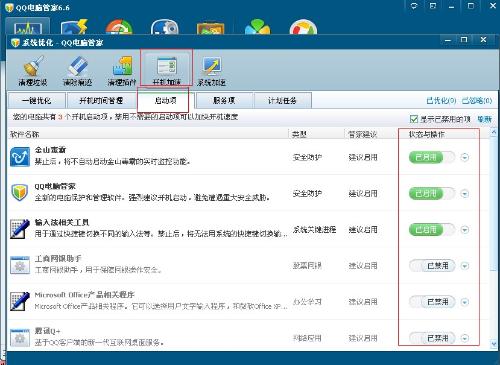Click the list scrollbar up arrow
Viewport: 500px width, 365px height.
(494, 132)
